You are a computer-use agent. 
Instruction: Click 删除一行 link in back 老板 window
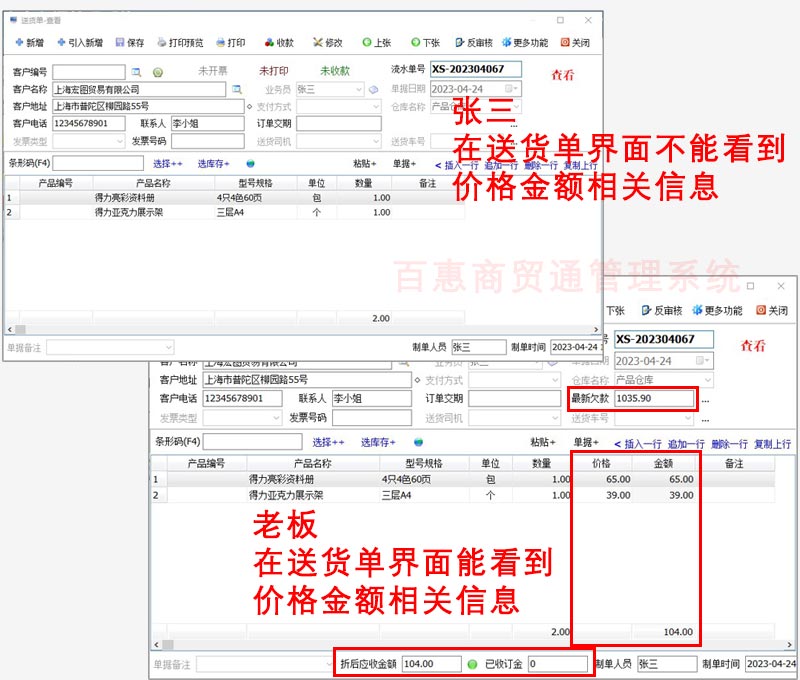click(x=730, y=444)
